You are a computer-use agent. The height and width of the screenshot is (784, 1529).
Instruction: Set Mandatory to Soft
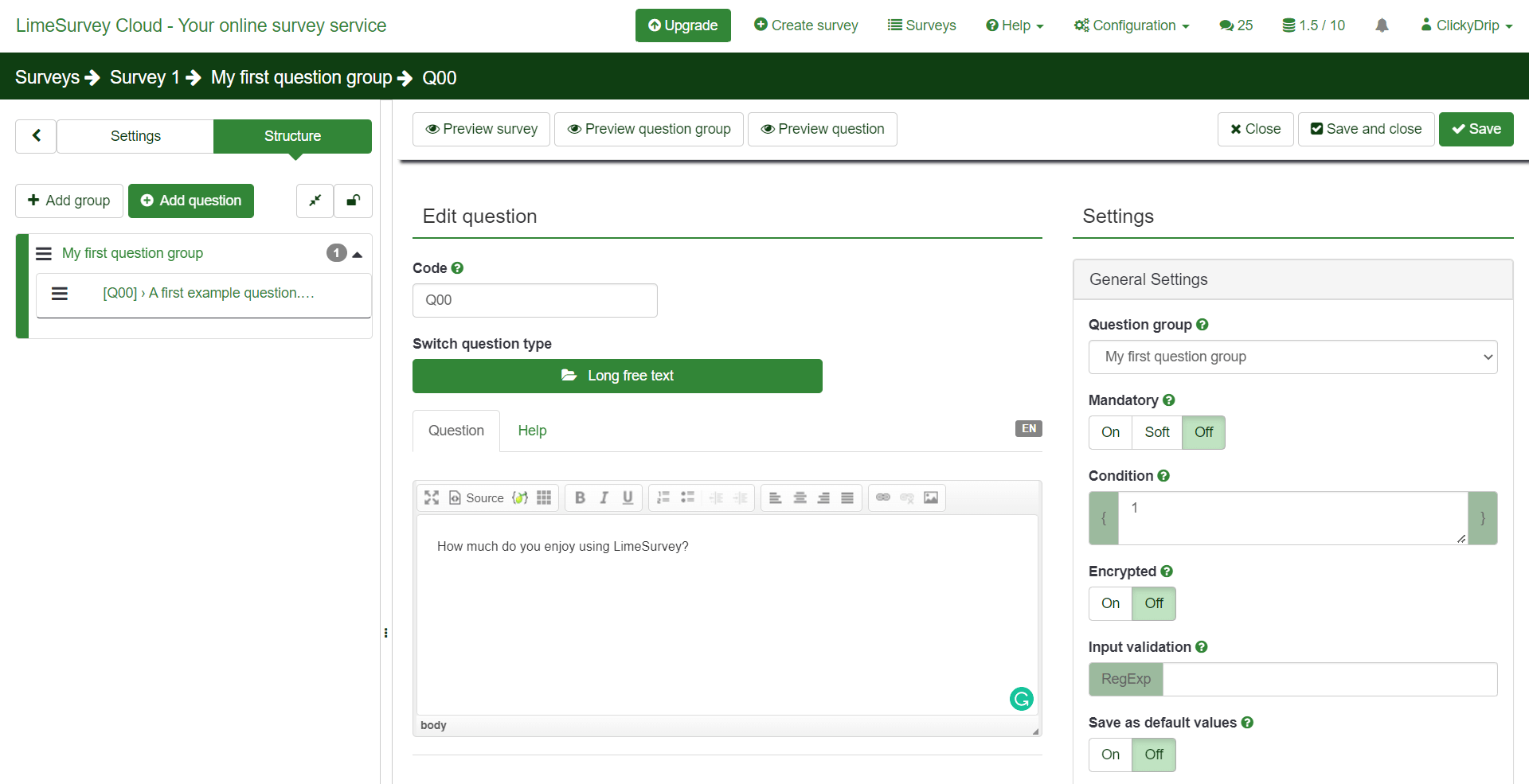1157,432
